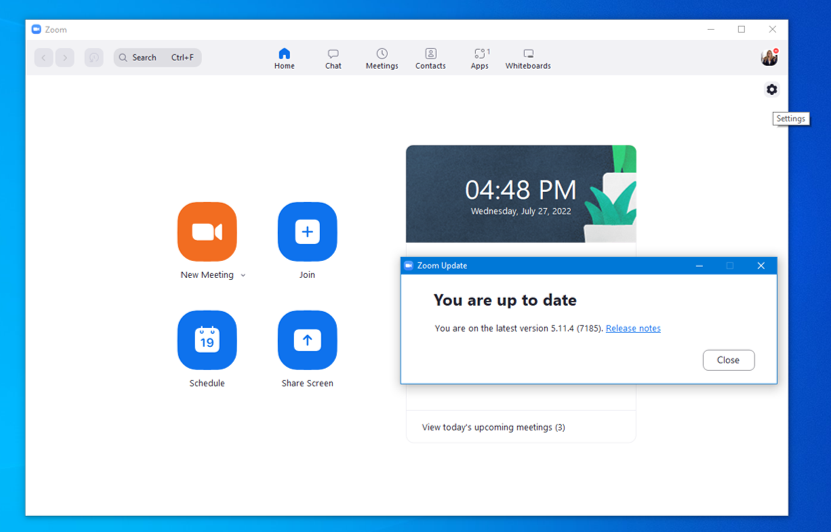
Task: Minimize the main Zoom window
Action: coord(711,29)
